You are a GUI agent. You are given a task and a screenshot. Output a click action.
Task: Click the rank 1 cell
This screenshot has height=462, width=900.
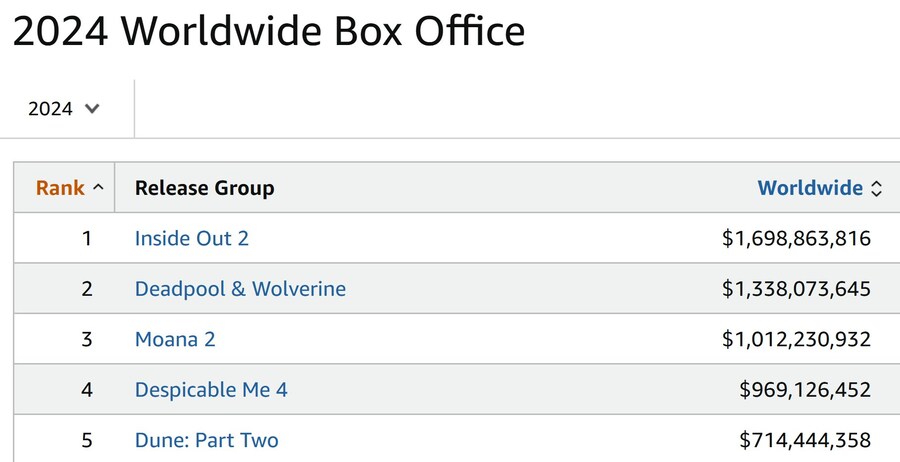(87, 239)
